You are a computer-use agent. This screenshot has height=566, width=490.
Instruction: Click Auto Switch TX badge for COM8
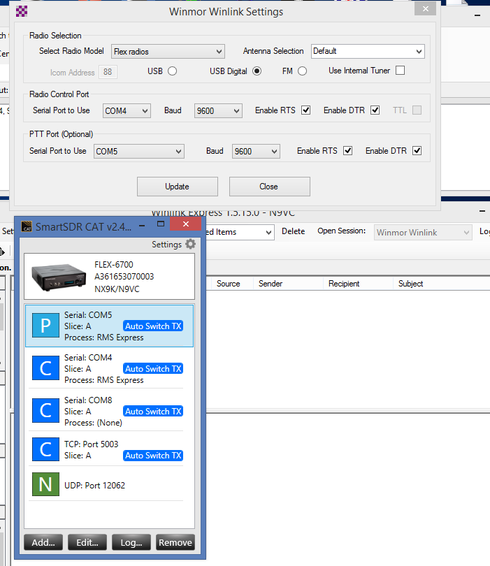(x=153, y=411)
